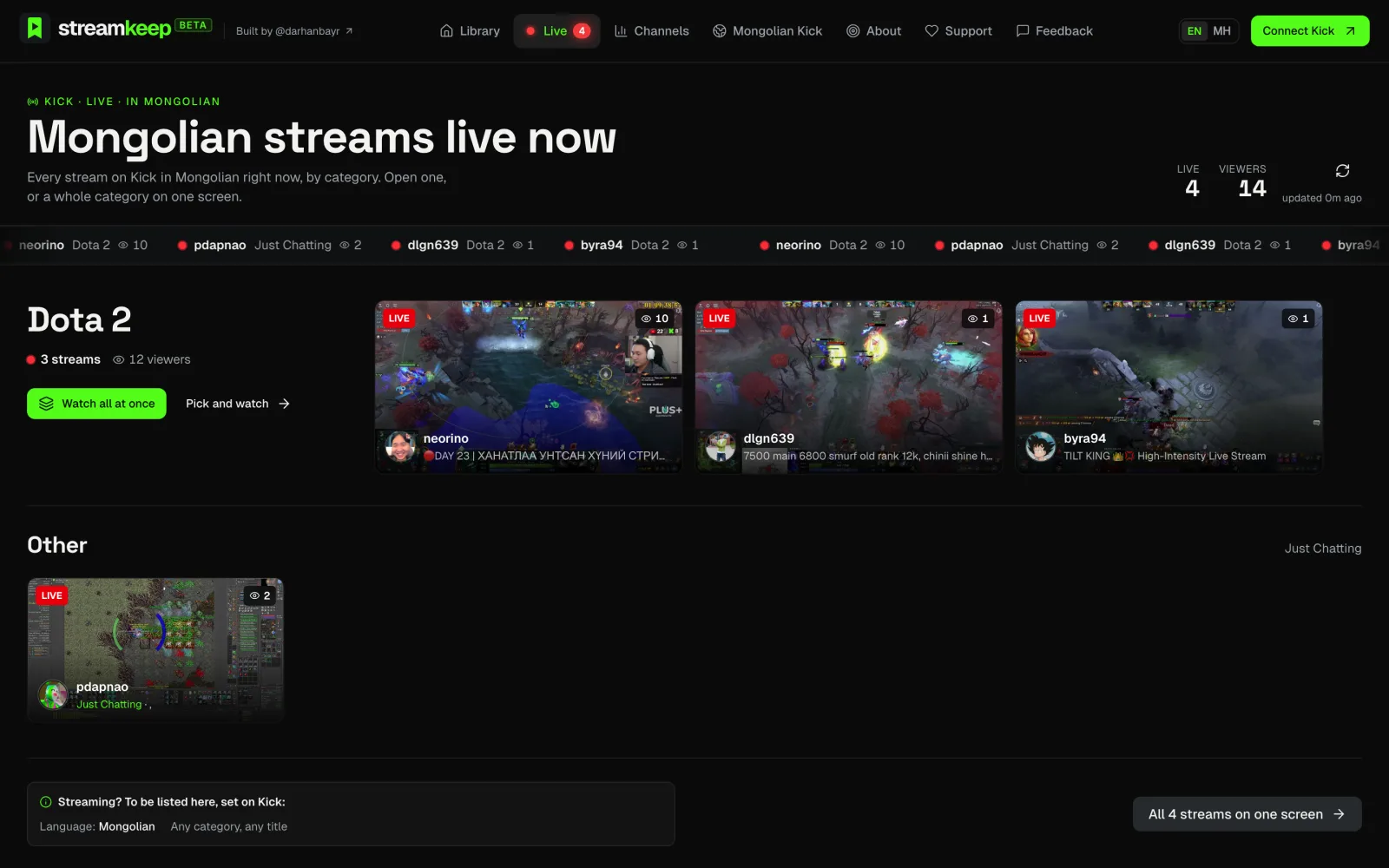
Task: Open byra94's stream thumbnail
Action: click(x=1168, y=386)
